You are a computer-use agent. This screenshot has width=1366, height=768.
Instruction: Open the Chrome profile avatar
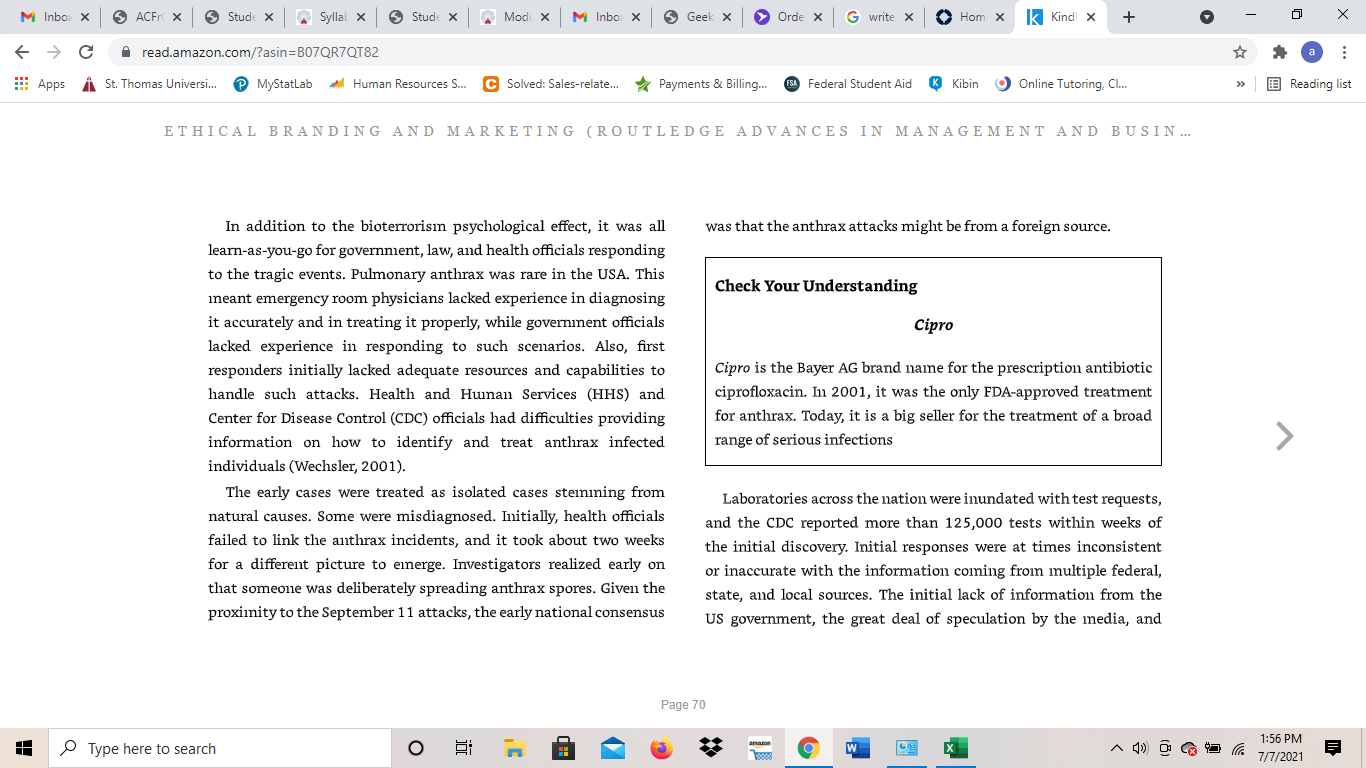tap(1312, 52)
